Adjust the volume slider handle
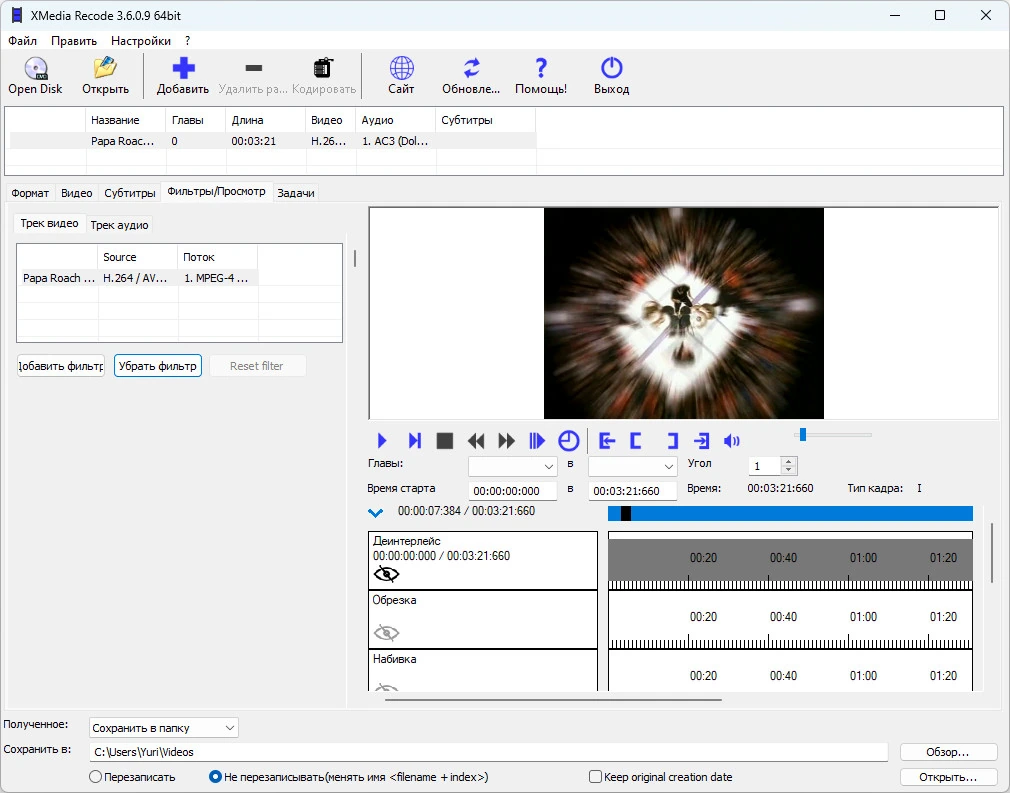 pyautogui.click(x=803, y=435)
